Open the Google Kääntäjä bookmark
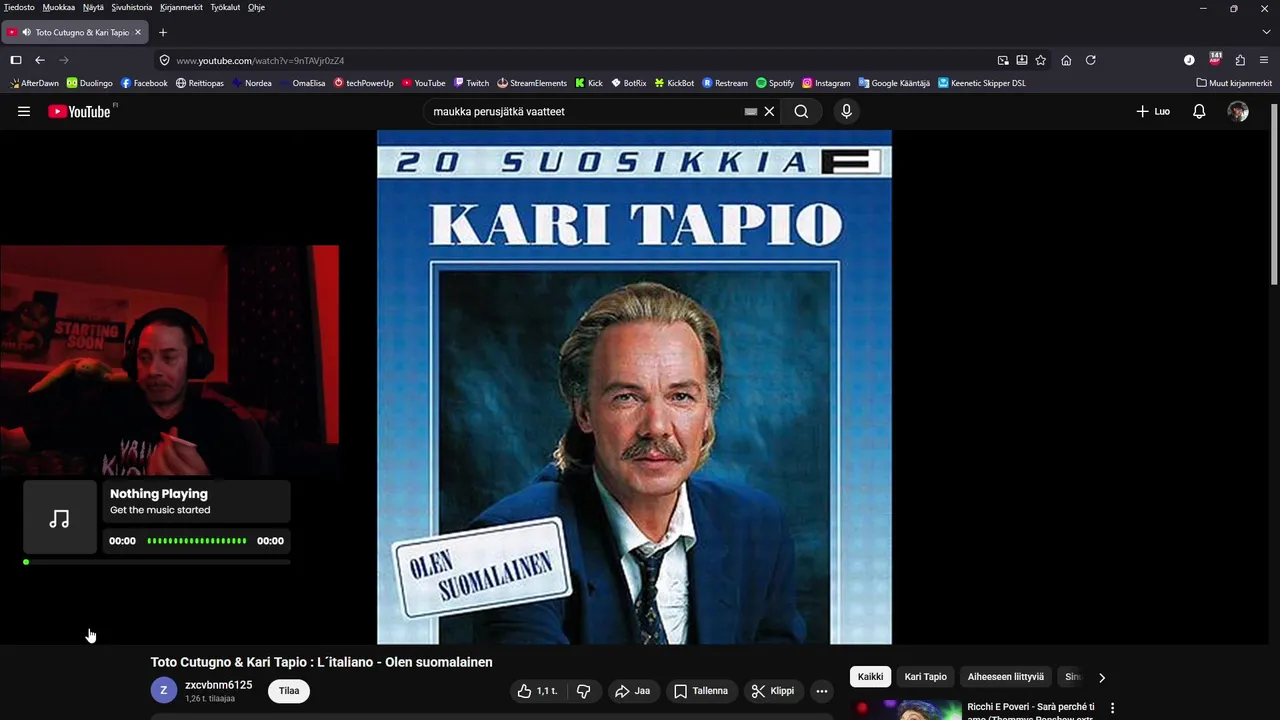 894,83
